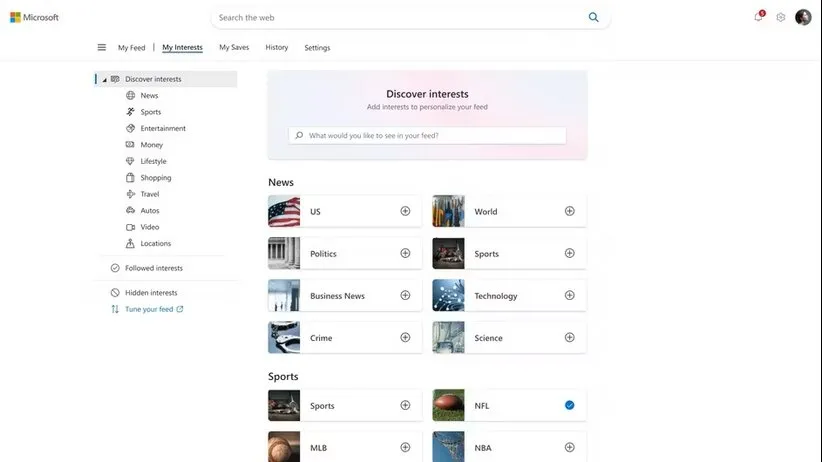
Task: Add the Politics interest with plus button
Action: (x=405, y=253)
